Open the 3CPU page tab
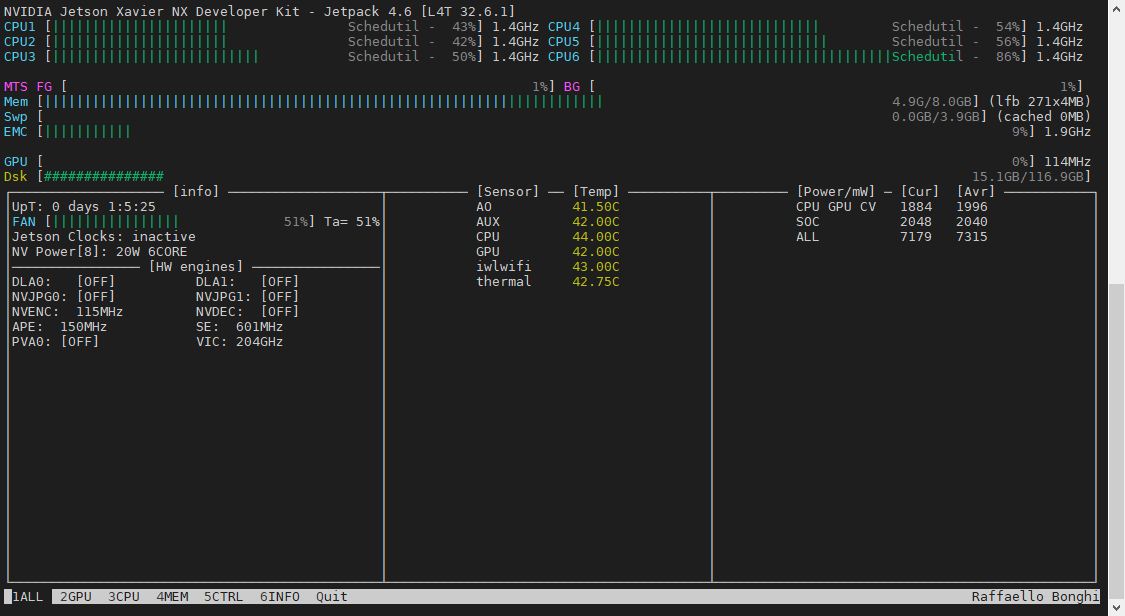The height and width of the screenshot is (616, 1125). (x=123, y=596)
